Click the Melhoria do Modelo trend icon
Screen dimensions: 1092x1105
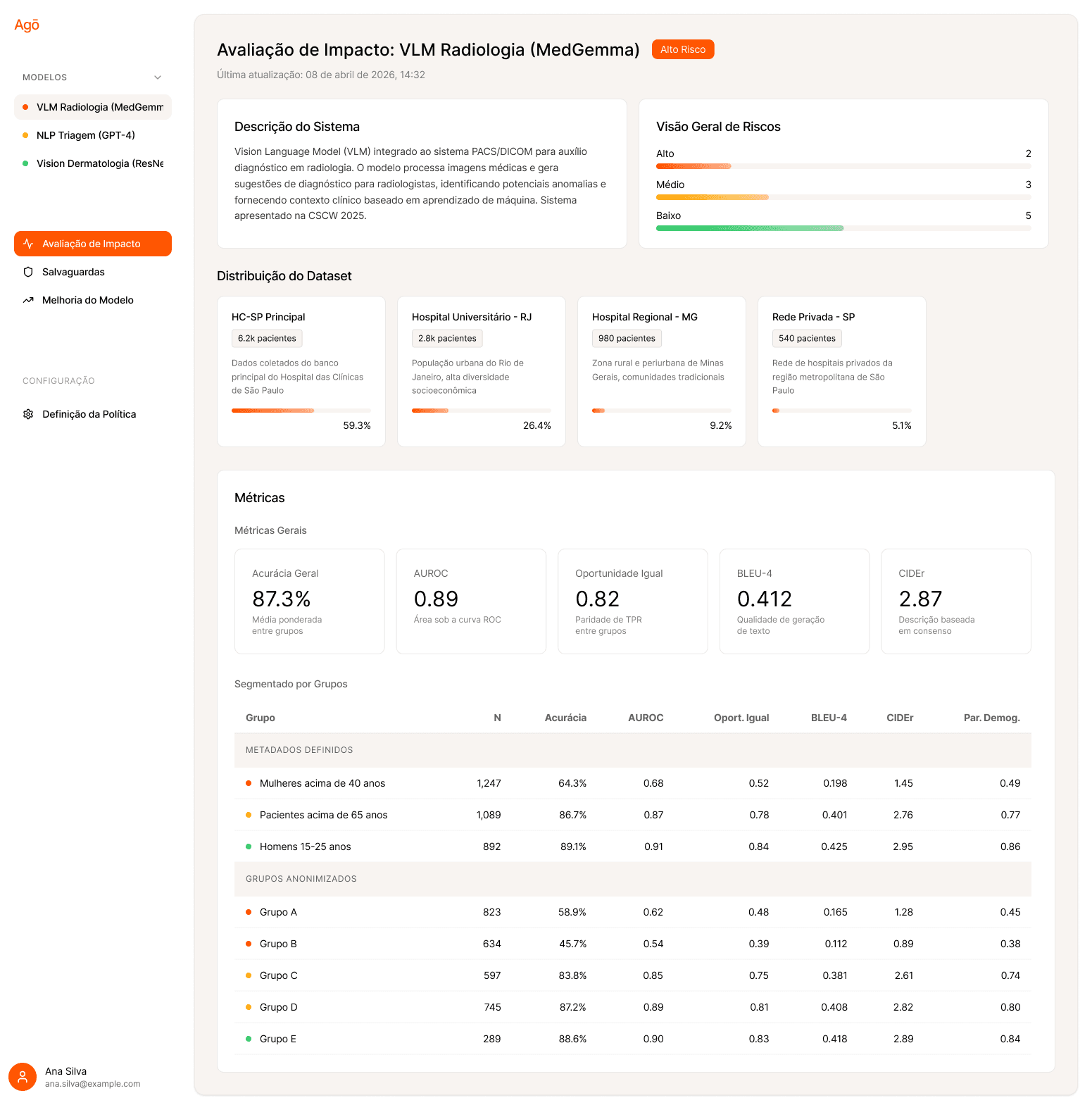coord(28,300)
